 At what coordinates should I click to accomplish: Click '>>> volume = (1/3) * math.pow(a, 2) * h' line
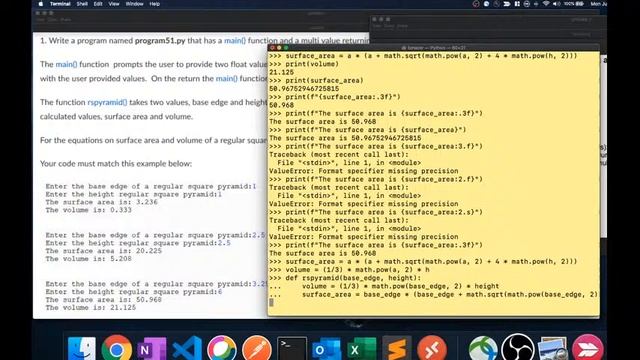pyautogui.click(x=349, y=270)
